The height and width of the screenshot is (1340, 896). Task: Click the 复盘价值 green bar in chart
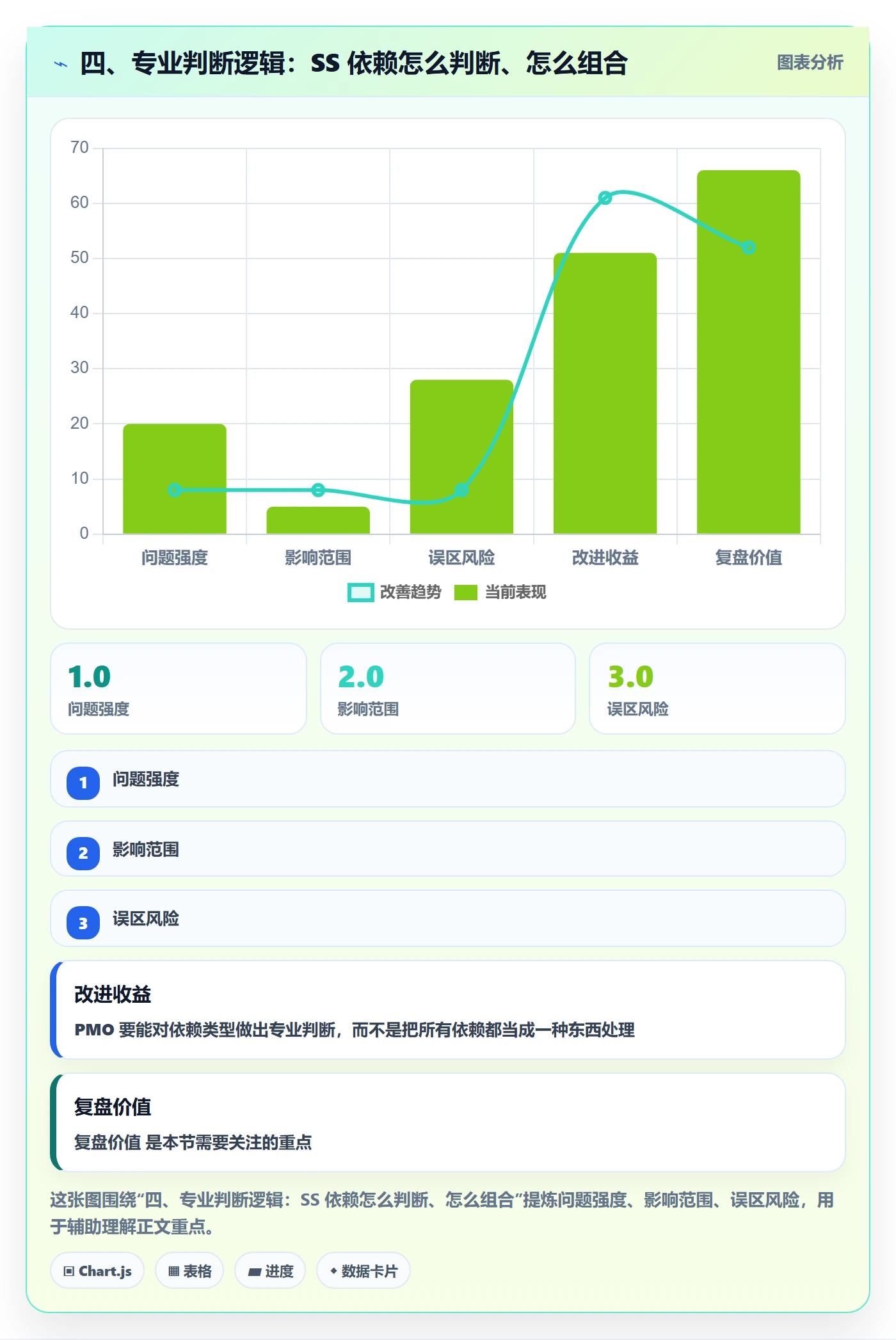(x=749, y=352)
